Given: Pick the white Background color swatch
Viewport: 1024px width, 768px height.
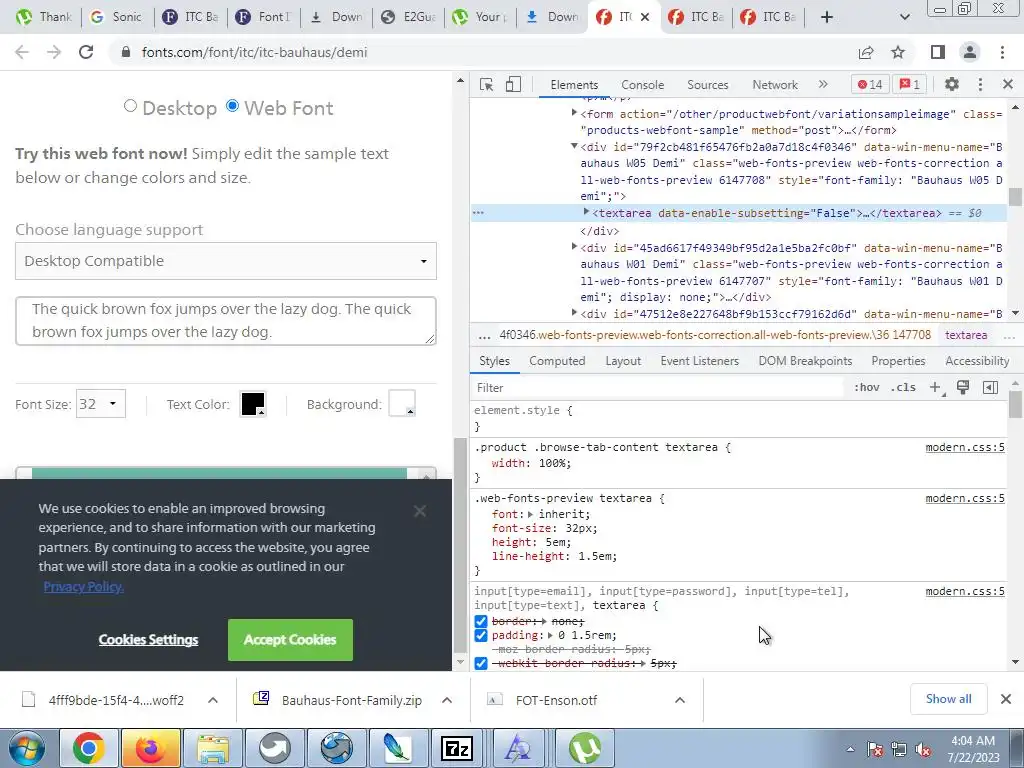Looking at the screenshot, I should [x=402, y=404].
